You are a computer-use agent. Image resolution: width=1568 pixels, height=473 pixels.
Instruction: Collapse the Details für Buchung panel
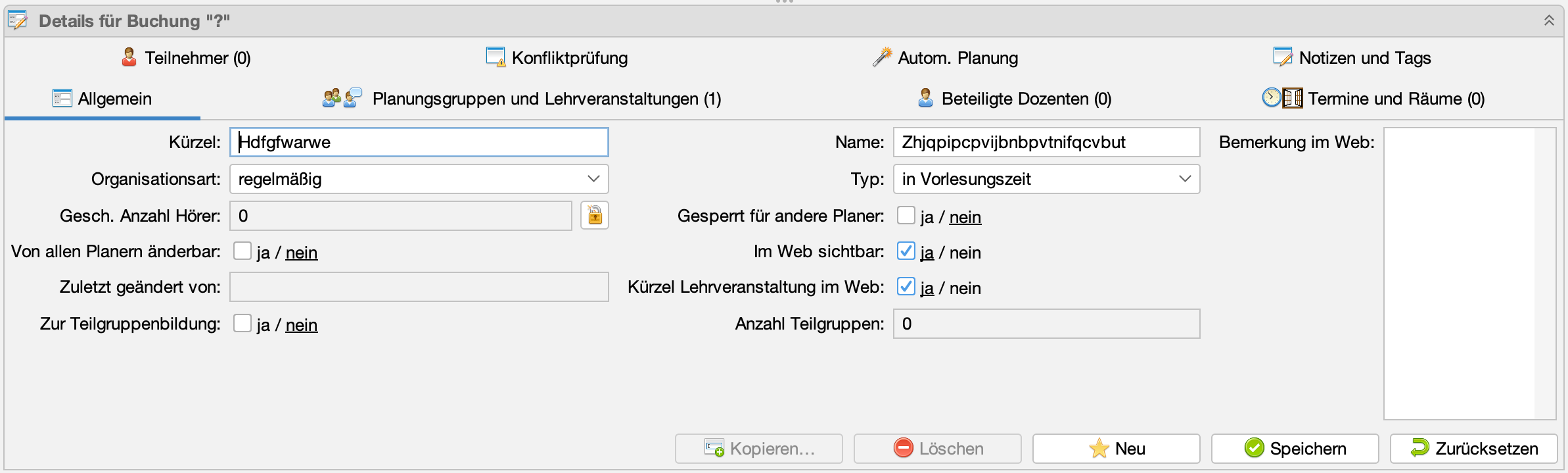point(1549,21)
